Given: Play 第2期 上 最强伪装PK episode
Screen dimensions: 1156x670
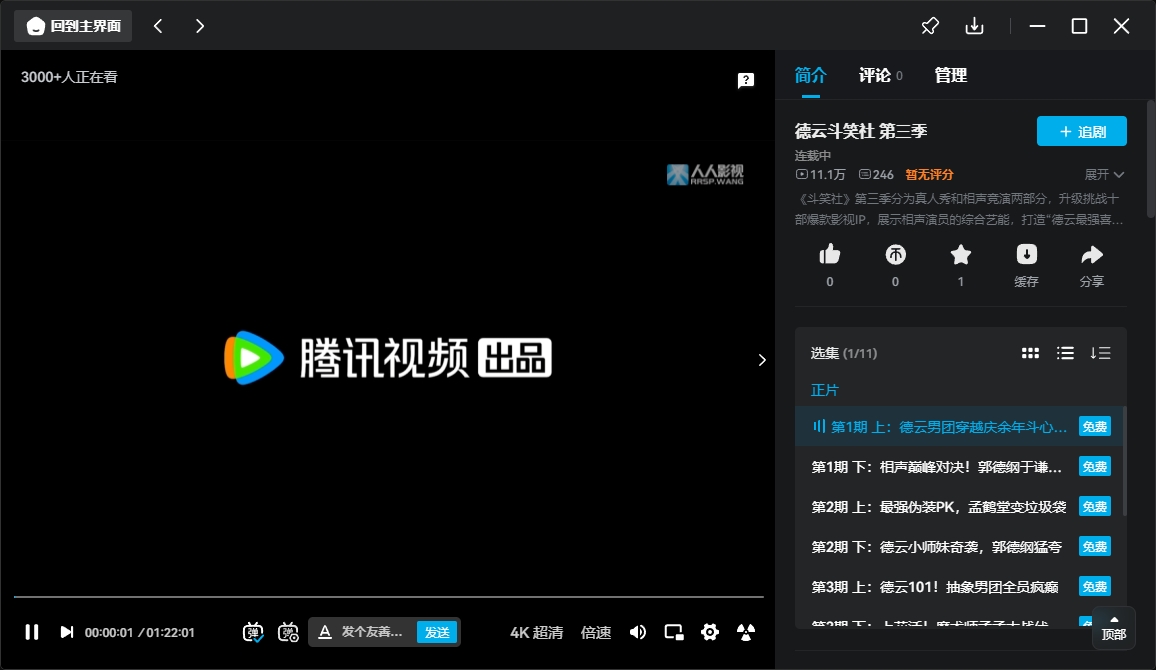Looking at the screenshot, I should pos(958,506).
